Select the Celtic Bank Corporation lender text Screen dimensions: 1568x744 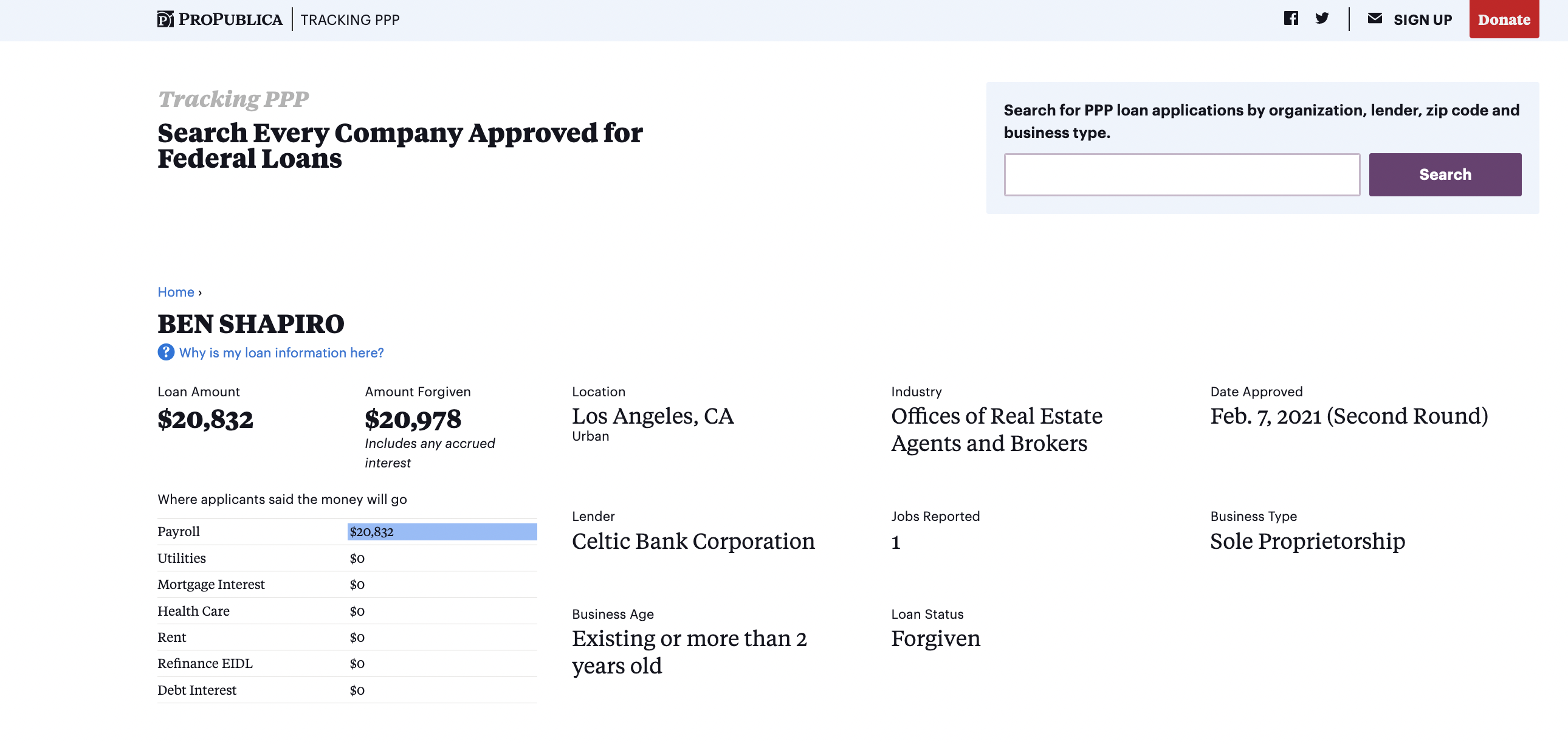pyautogui.click(x=693, y=541)
